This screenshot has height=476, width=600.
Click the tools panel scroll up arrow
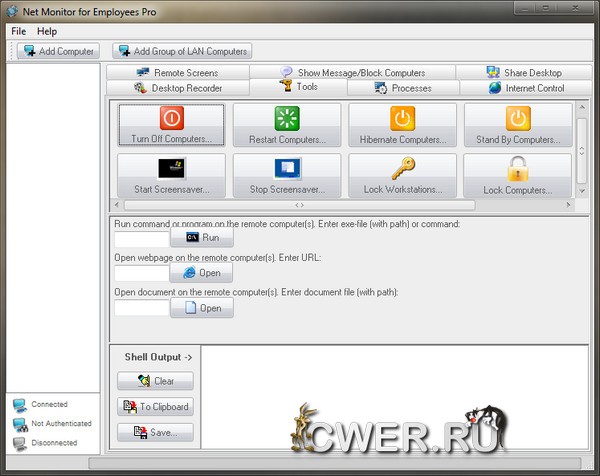pyautogui.click(x=582, y=107)
